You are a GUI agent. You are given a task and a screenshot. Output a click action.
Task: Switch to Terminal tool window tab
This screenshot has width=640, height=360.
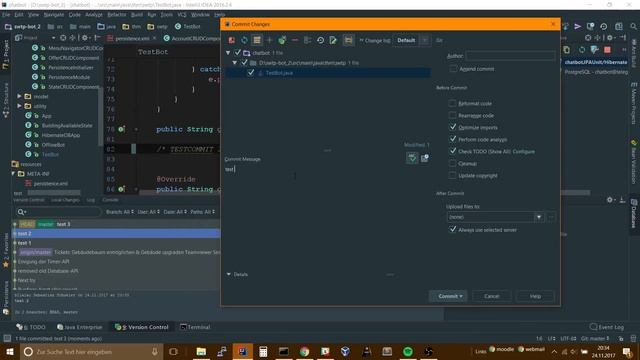[195, 327]
